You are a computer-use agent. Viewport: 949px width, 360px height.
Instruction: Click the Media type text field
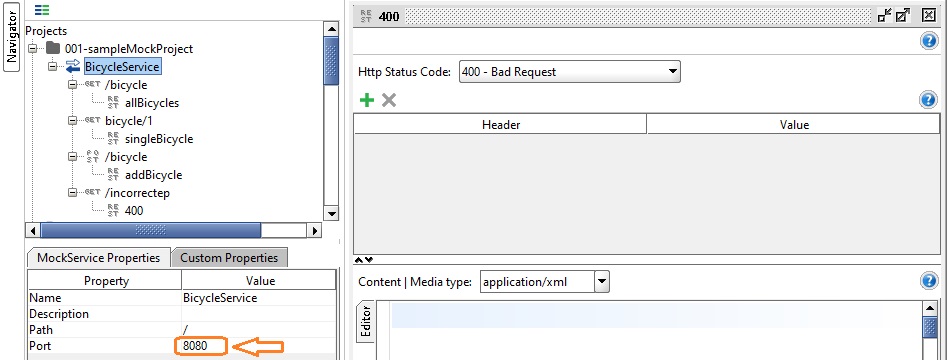[x=537, y=281]
